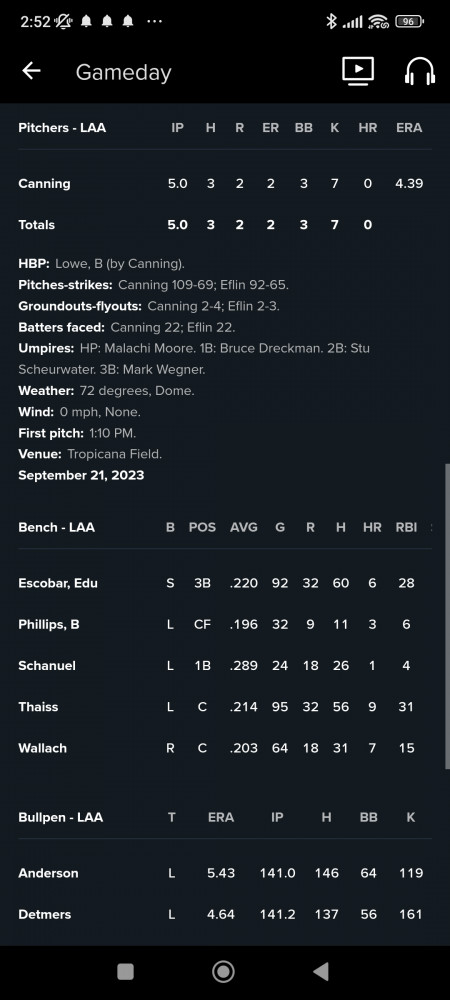This screenshot has height=1000, width=450.
Task: Tap the ERA column header in Pitchers
Action: (409, 128)
